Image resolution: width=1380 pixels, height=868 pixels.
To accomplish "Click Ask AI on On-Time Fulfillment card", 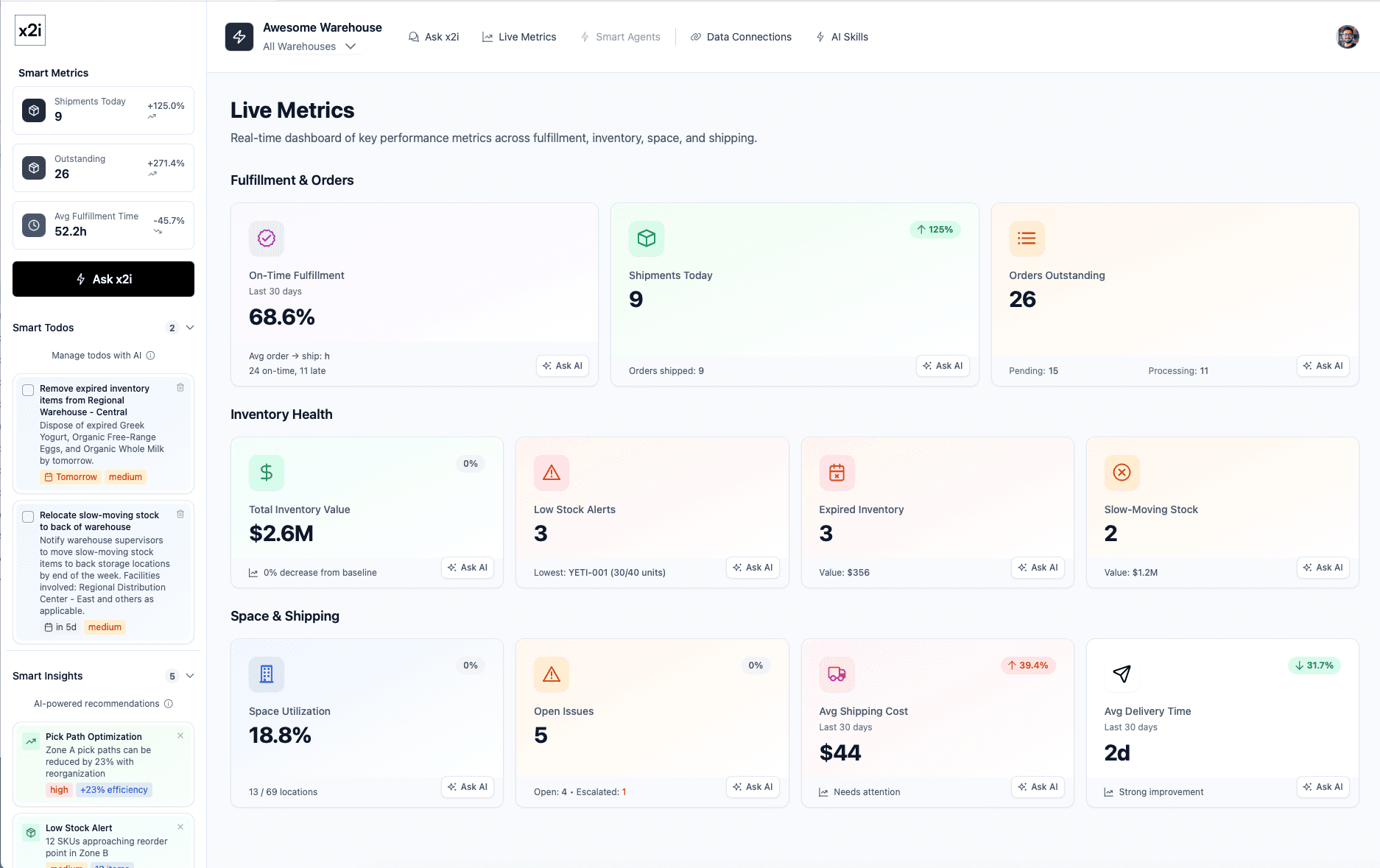I will pyautogui.click(x=563, y=366).
